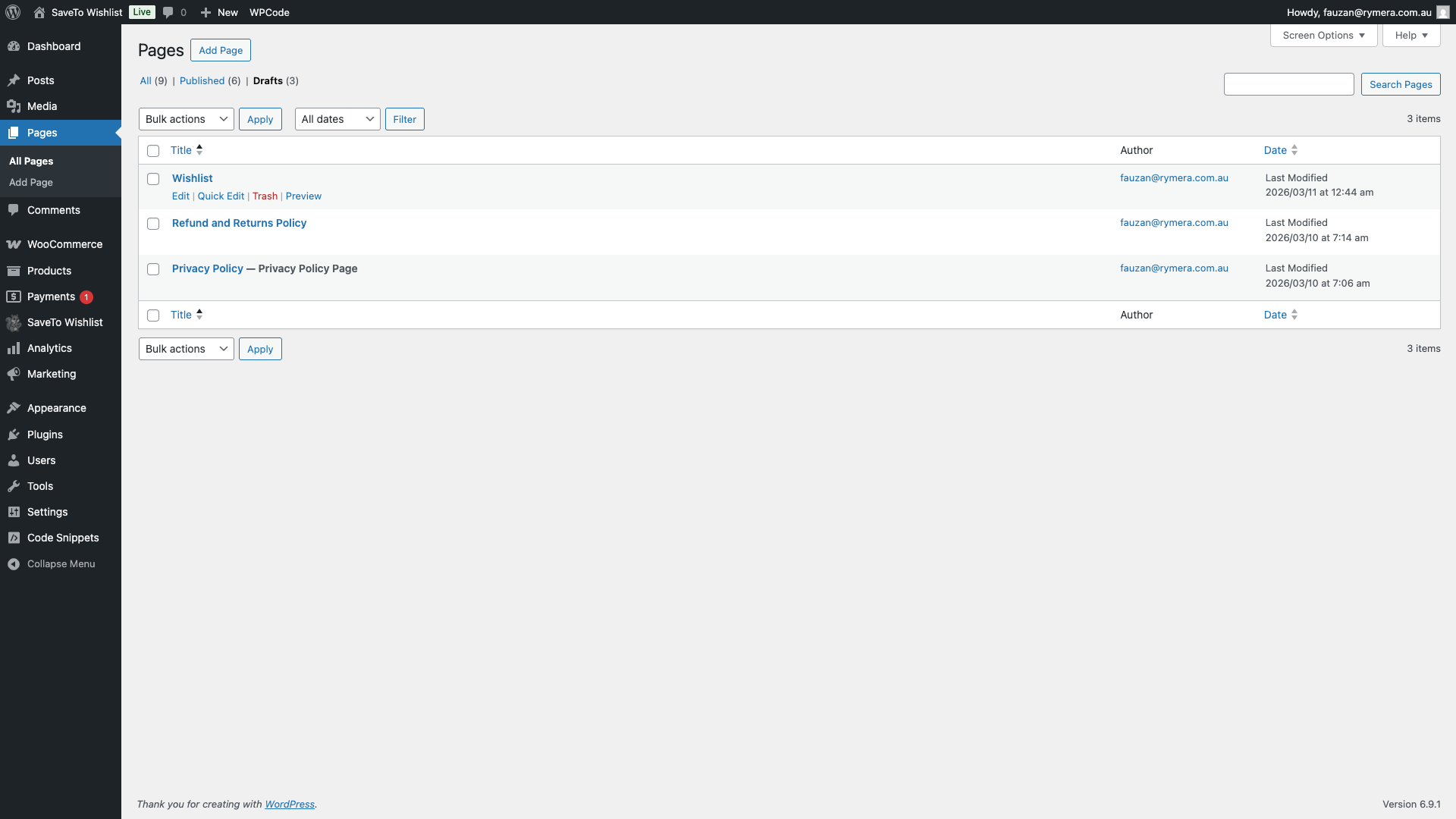Screen dimensions: 1456x819
Task: Click the Add Page button
Action: point(220,50)
